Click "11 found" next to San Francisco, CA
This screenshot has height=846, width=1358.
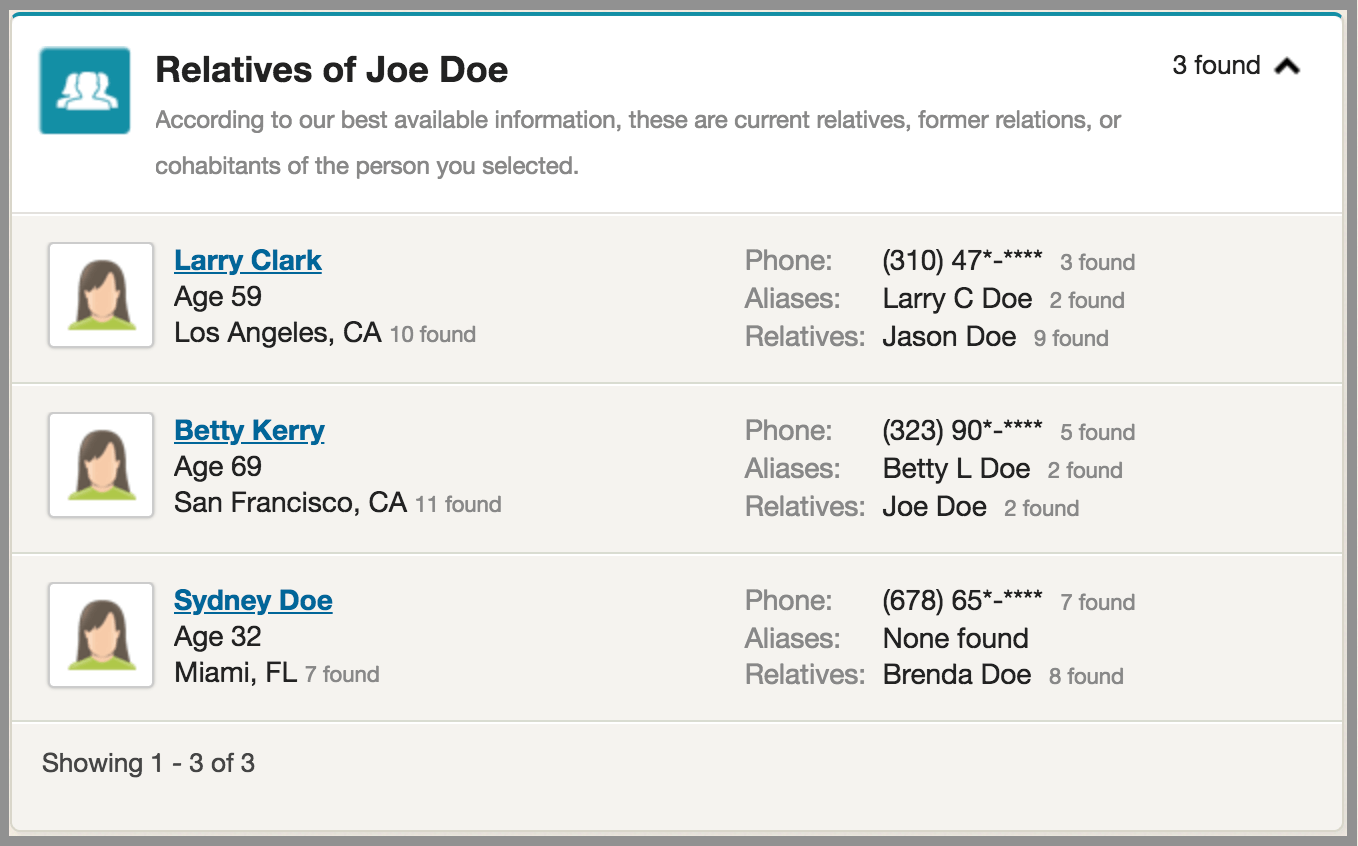[x=458, y=504]
